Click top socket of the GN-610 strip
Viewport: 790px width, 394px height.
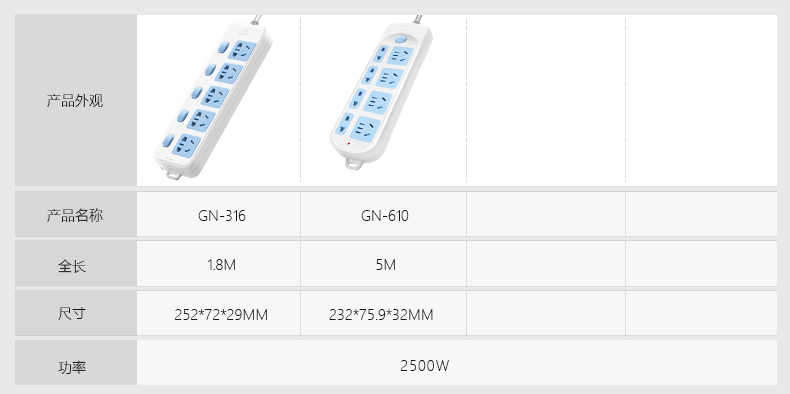[x=401, y=56]
